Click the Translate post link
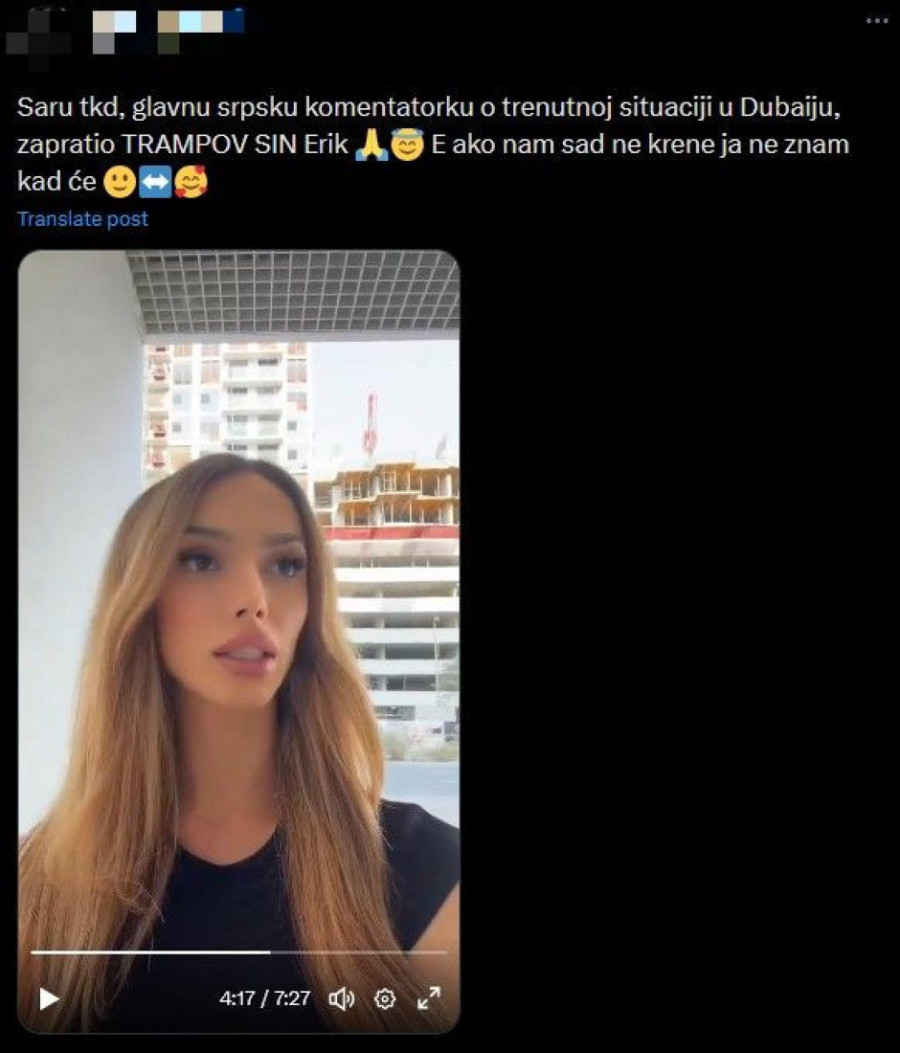 coord(83,219)
